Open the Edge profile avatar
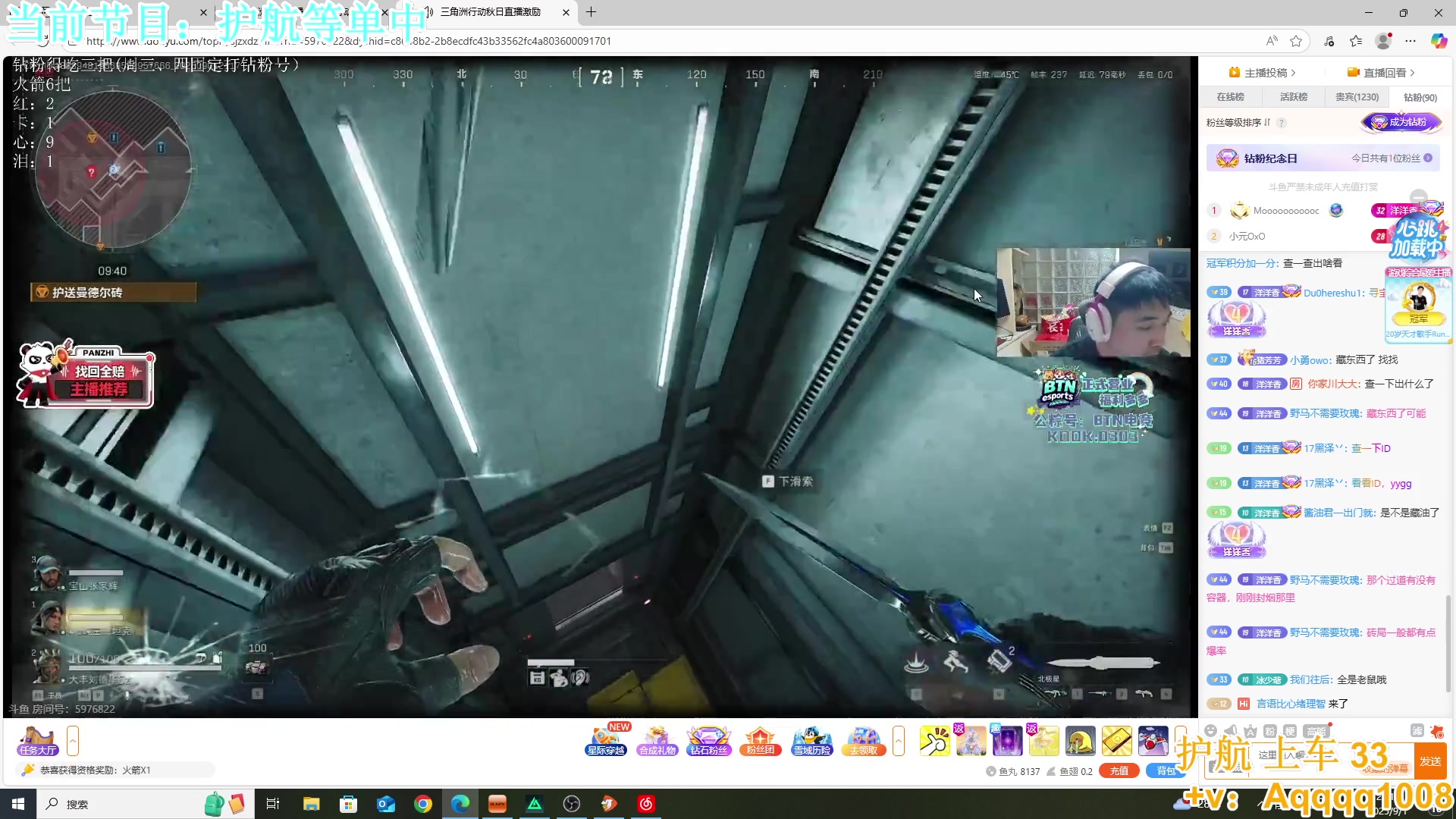Viewport: 1456px width, 819px height. coord(1383,41)
